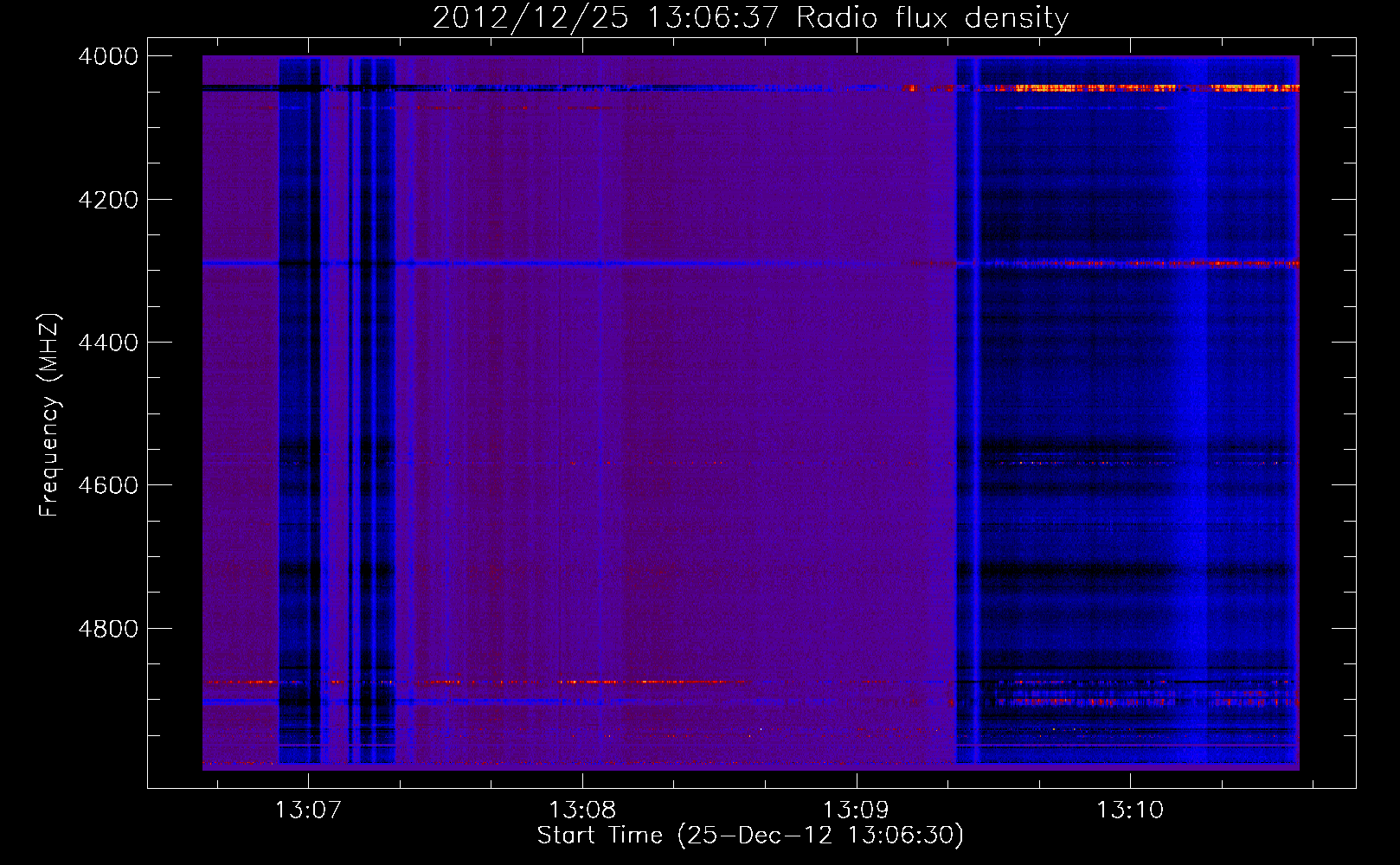
Task: Click the 4000 frequency axis label
Action: pos(108,56)
